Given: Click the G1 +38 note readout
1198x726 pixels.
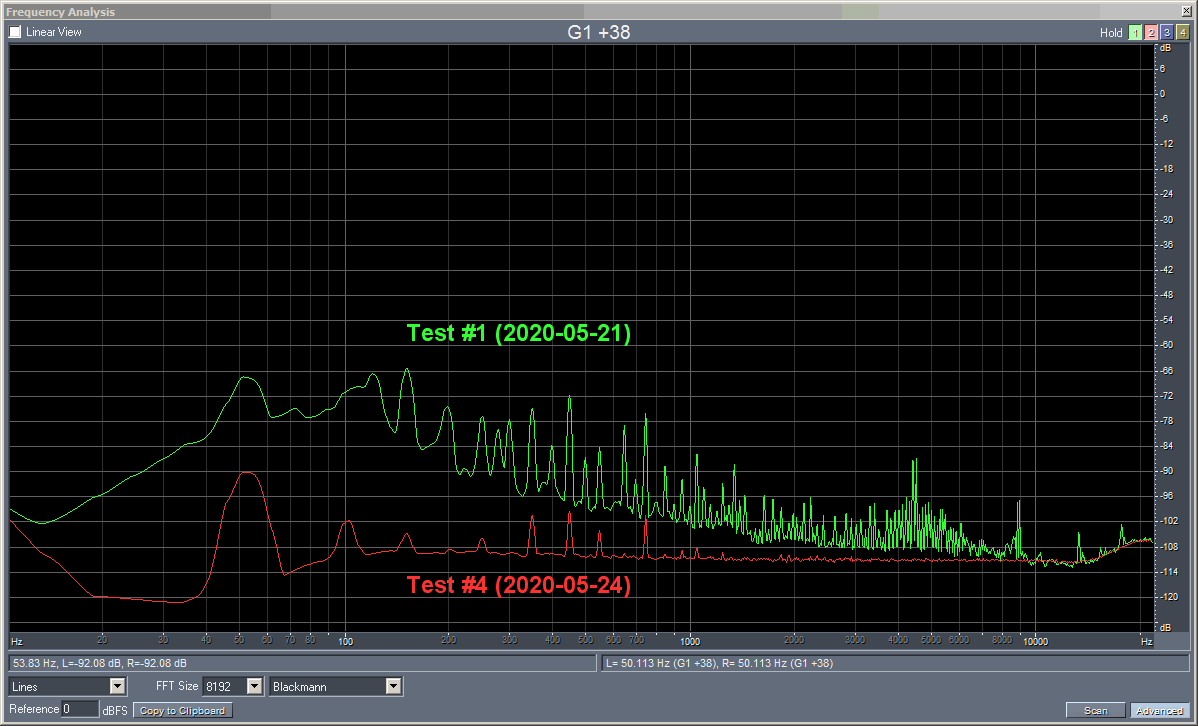Looking at the screenshot, I should 599,32.
